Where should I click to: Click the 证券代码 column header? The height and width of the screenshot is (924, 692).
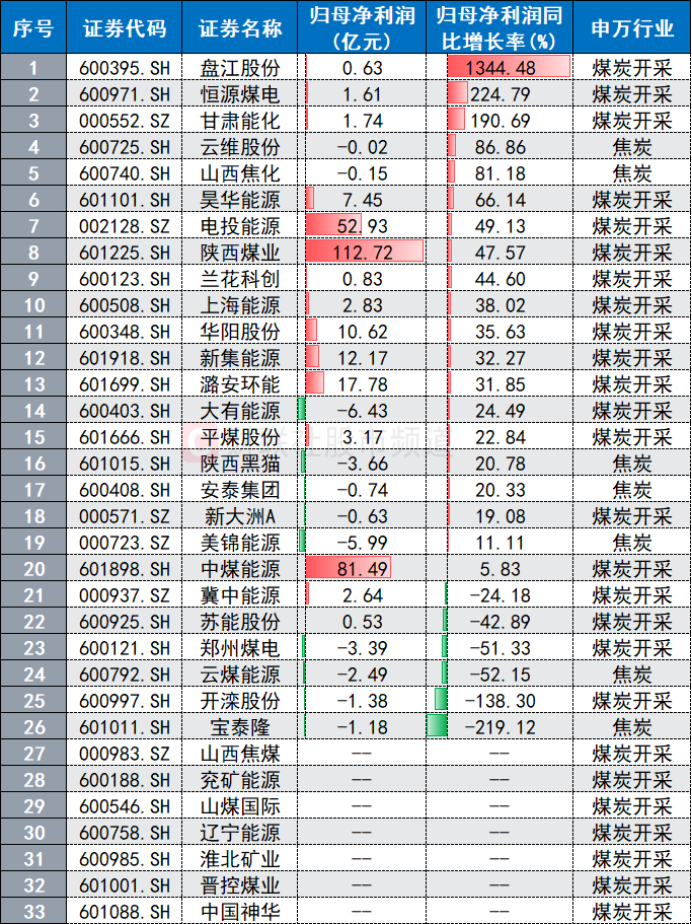point(124,28)
